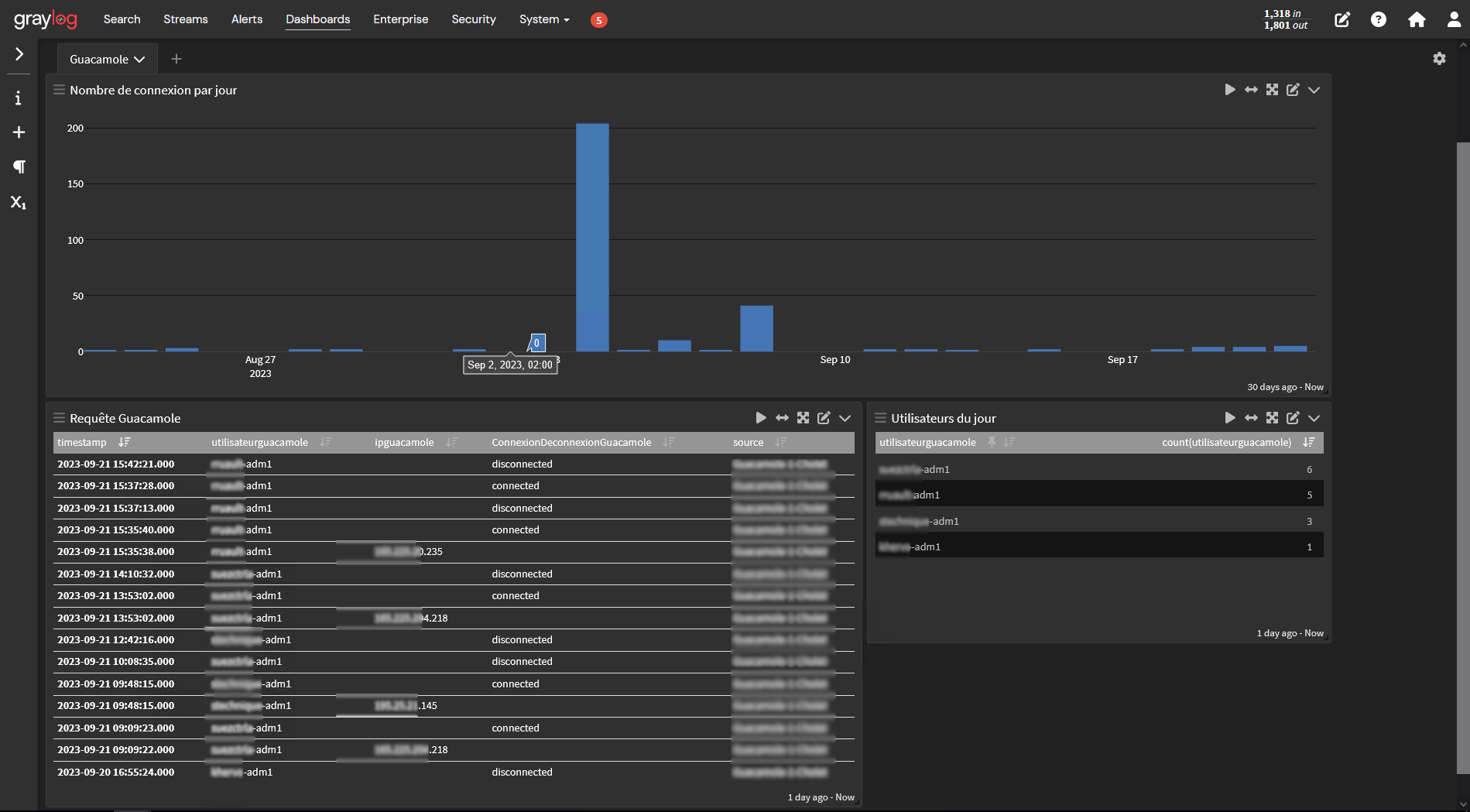Viewport: 1470px width, 812px height.
Task: Expand the System dropdown menu
Action: tap(544, 19)
